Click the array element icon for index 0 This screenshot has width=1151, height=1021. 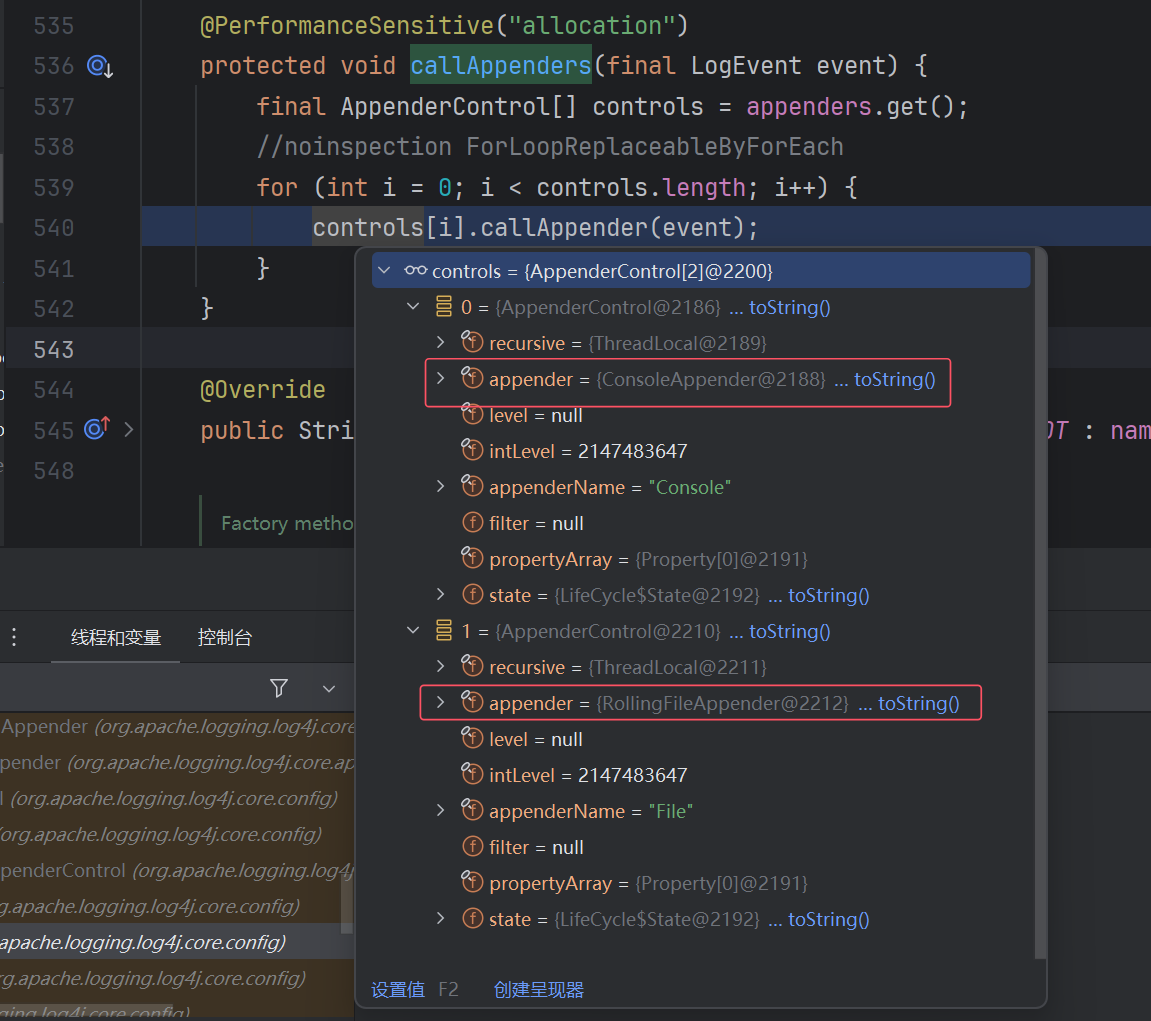click(444, 307)
